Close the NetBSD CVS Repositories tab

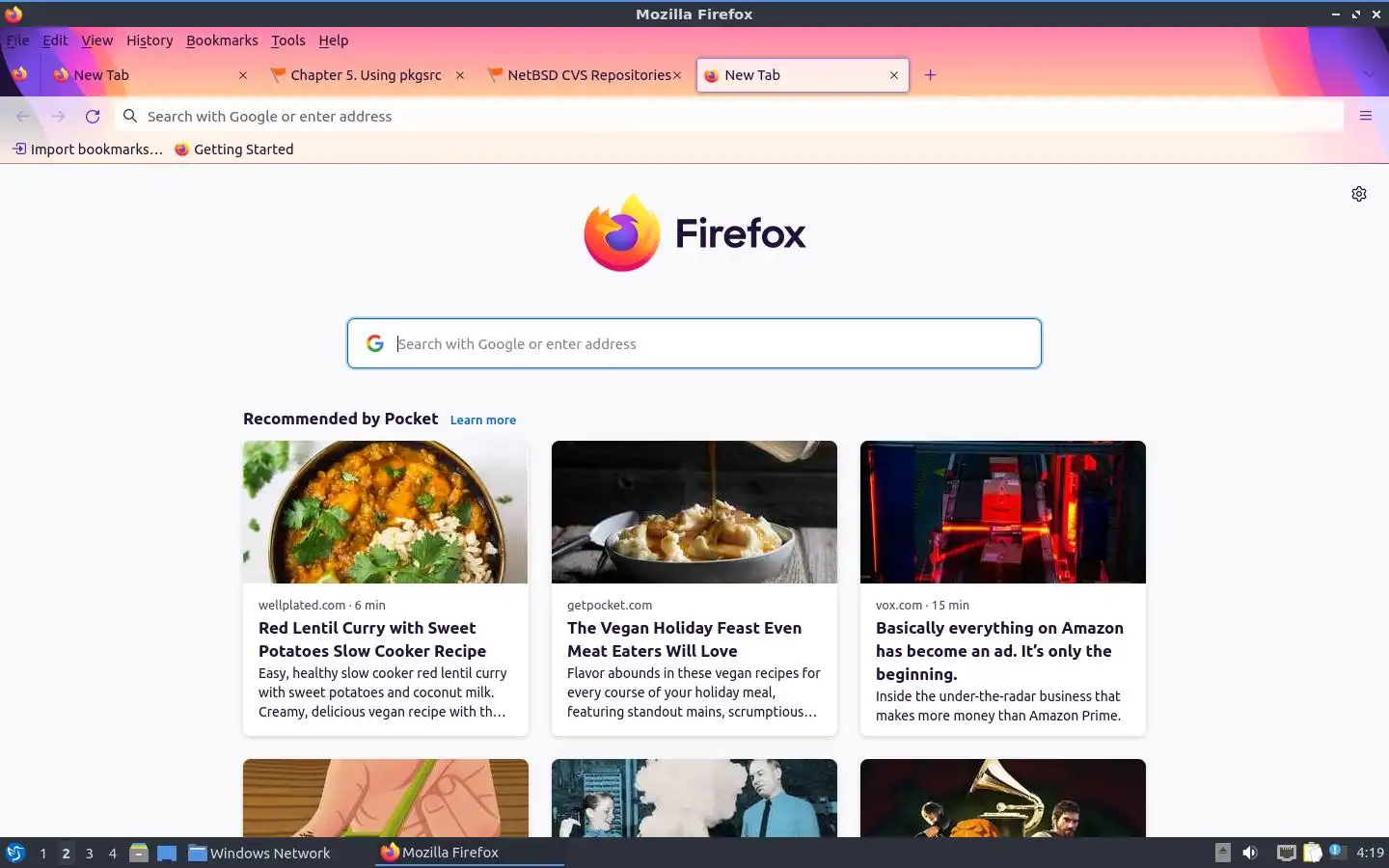pyautogui.click(x=677, y=75)
